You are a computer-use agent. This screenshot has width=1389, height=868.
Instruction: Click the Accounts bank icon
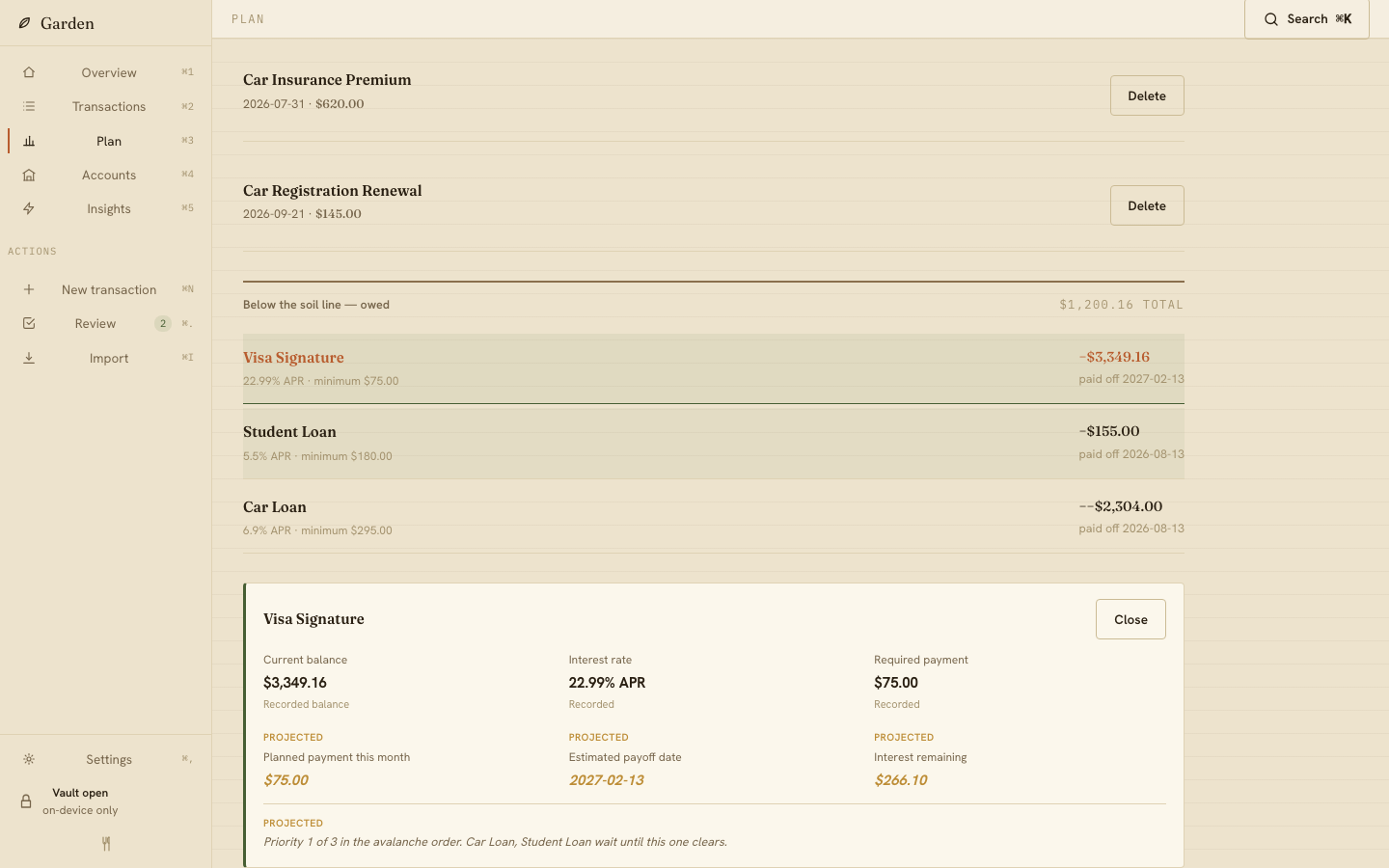(29, 175)
